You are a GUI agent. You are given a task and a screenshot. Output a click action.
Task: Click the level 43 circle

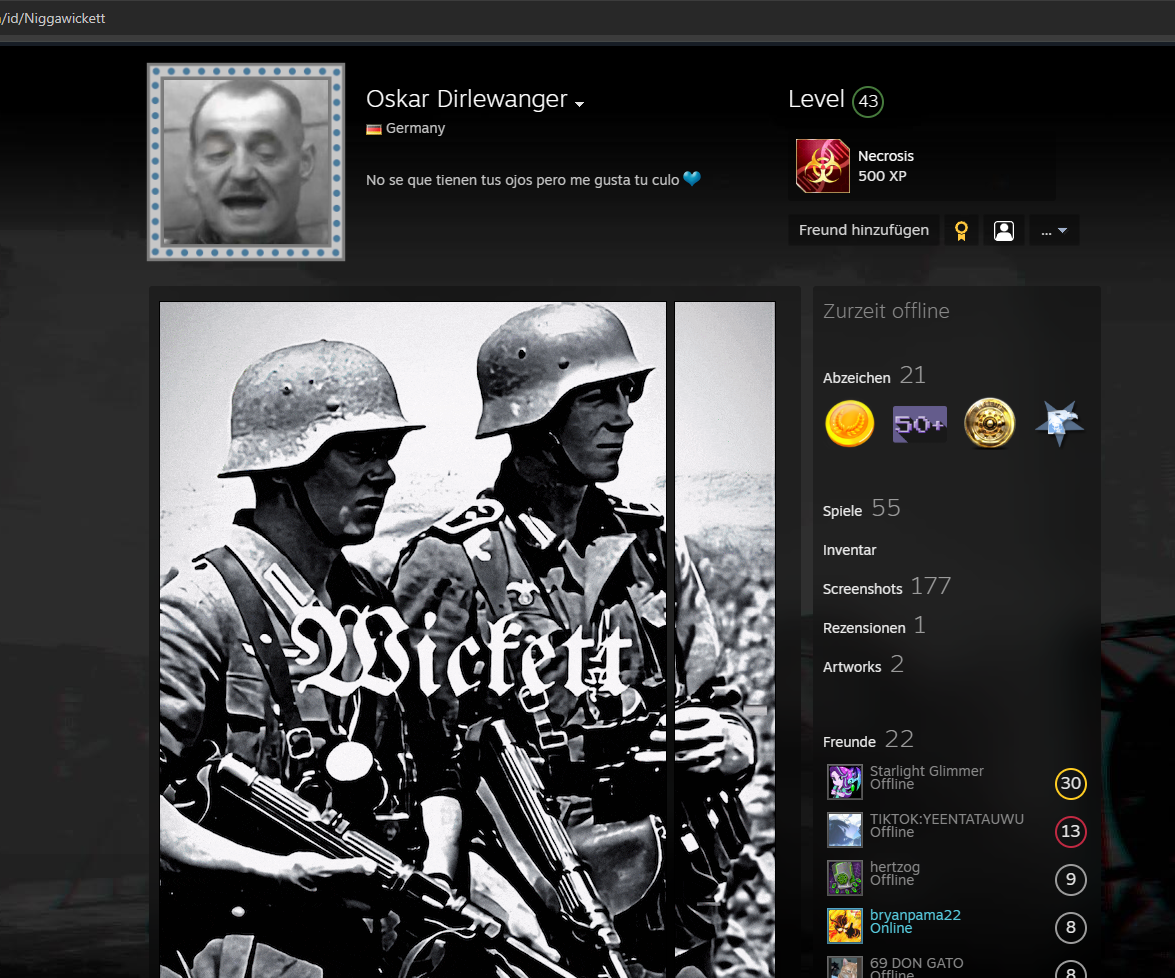[x=868, y=102]
